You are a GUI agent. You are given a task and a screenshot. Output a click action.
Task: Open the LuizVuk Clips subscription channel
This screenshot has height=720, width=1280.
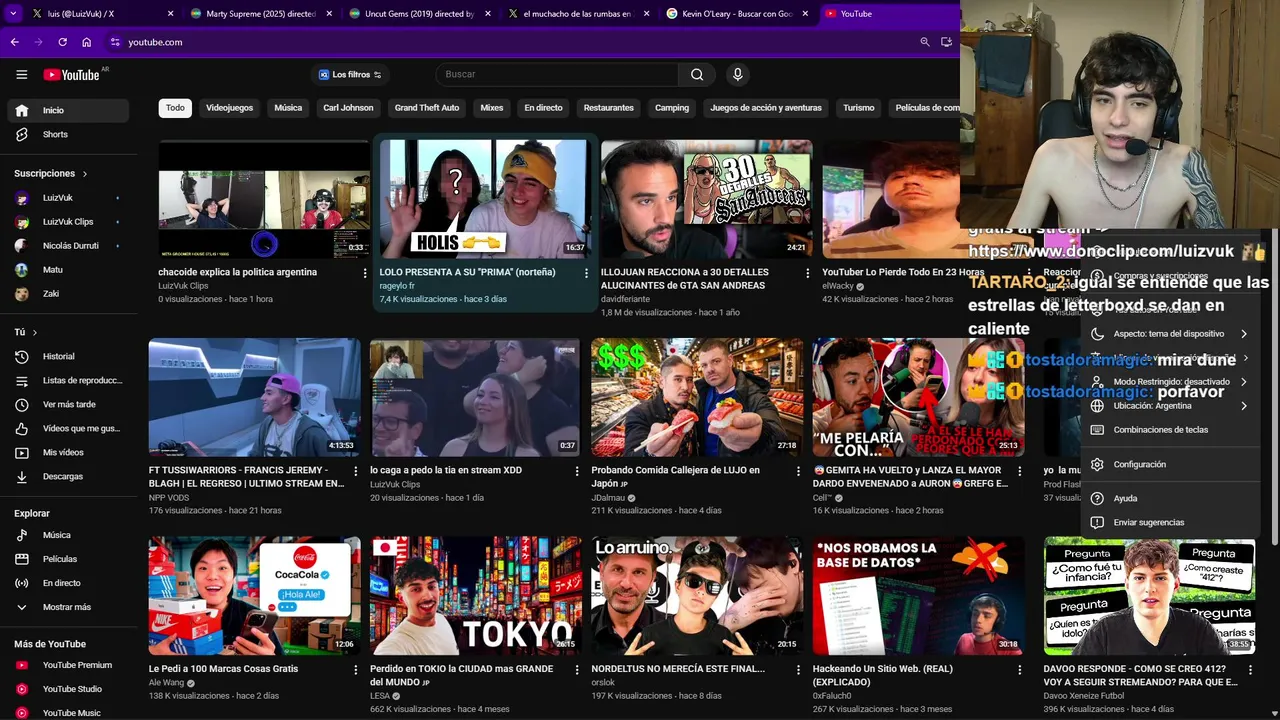[68, 222]
